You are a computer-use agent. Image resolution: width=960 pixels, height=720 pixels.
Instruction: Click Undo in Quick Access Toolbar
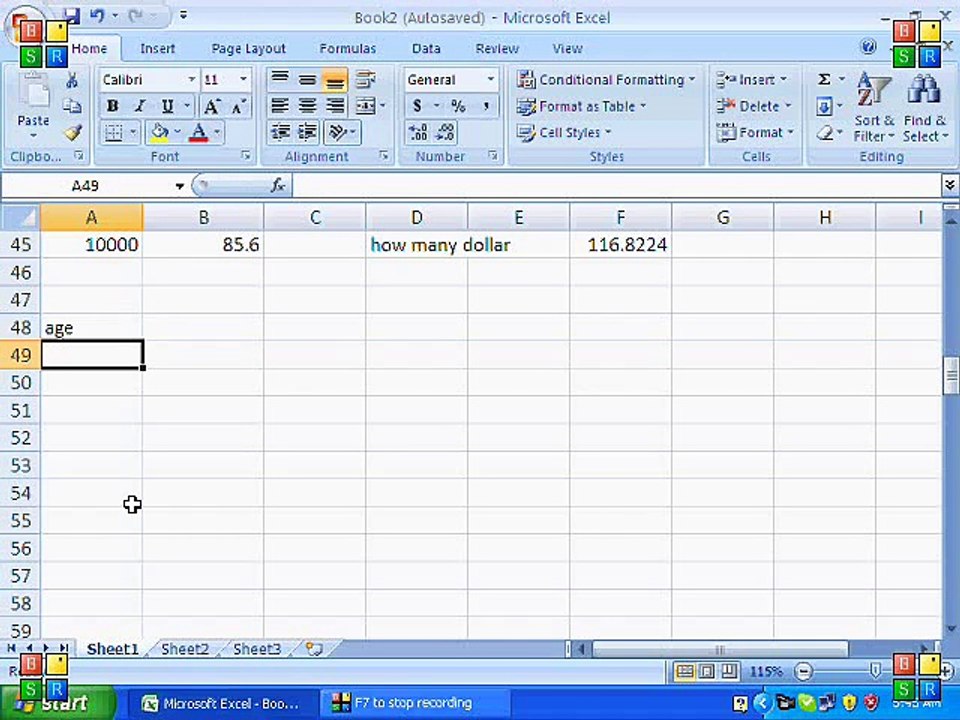(97, 16)
